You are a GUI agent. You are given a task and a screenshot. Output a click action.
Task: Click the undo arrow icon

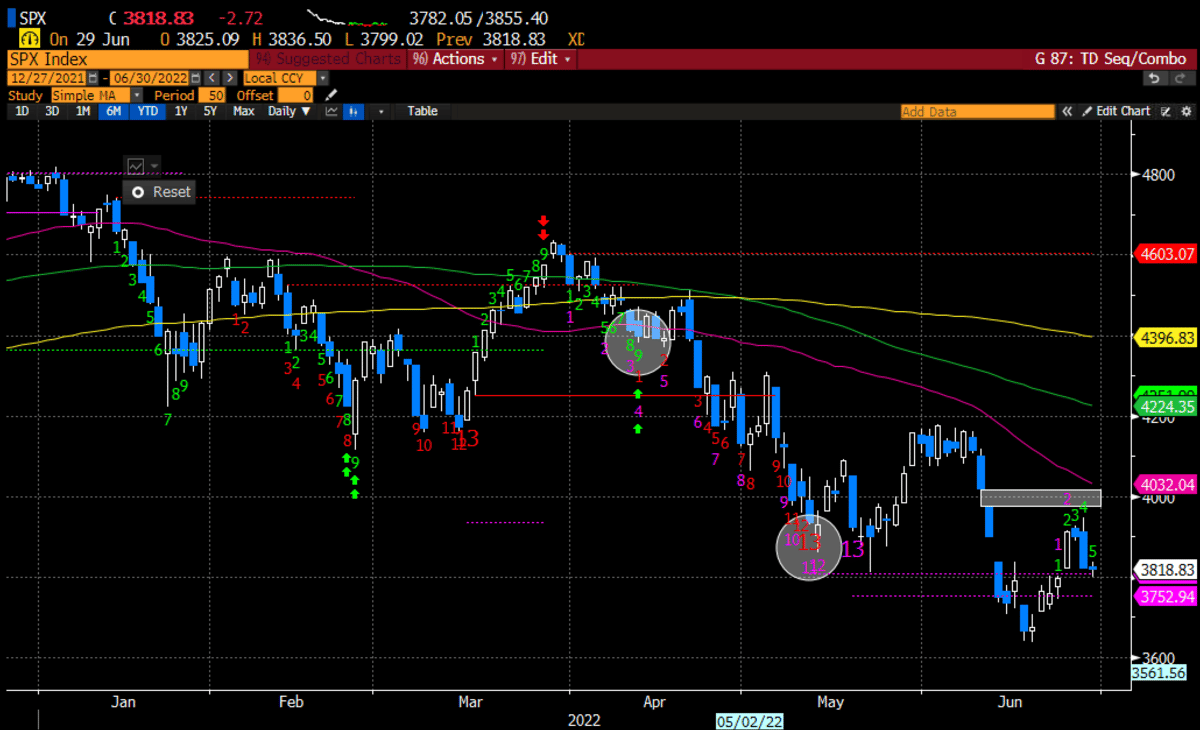click(x=1154, y=78)
